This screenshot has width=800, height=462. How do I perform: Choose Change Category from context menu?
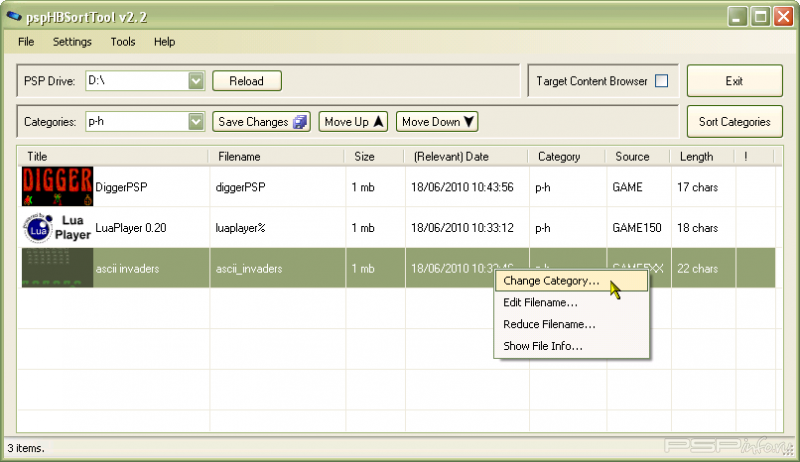tap(552, 281)
